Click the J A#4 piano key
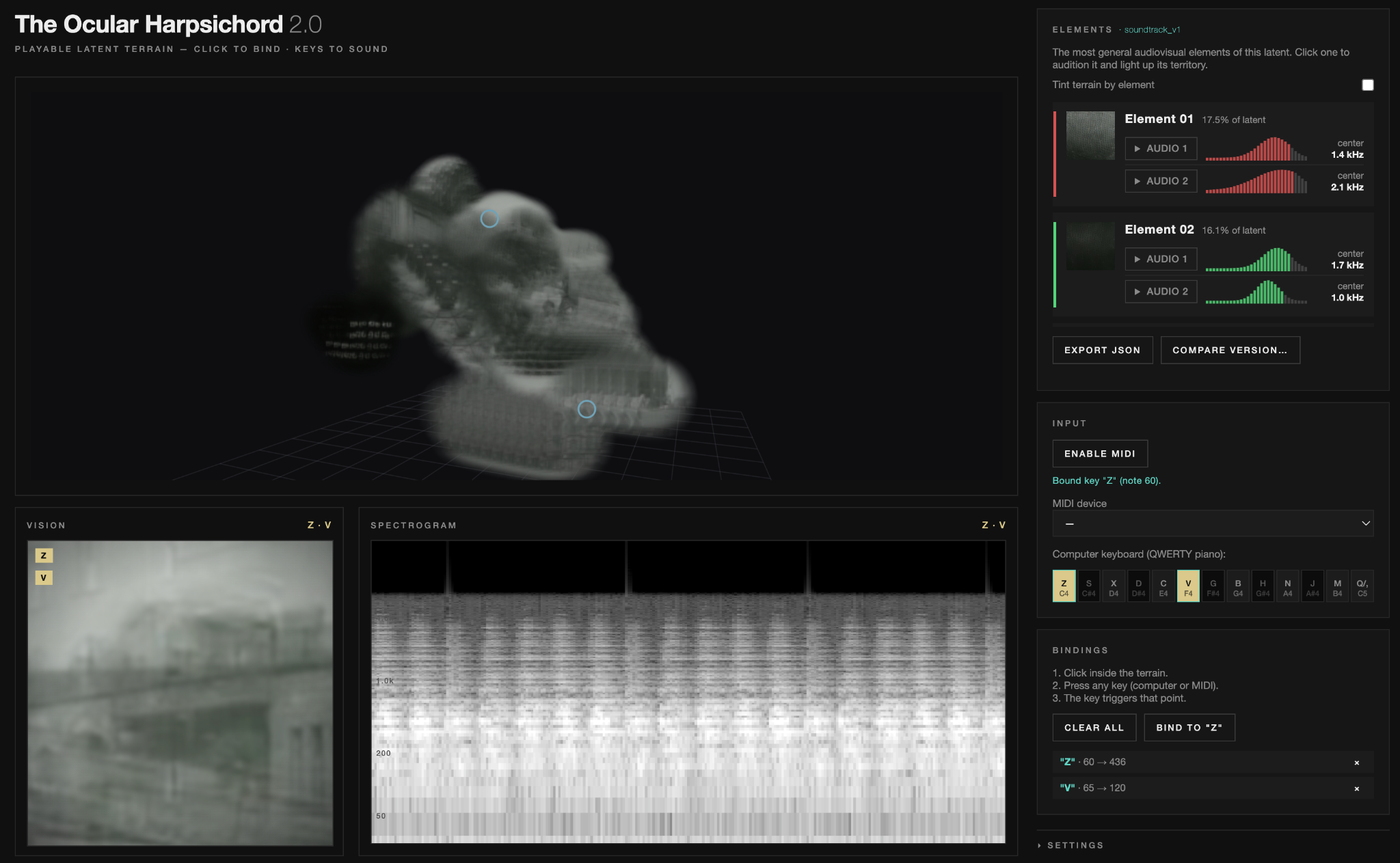Viewport: 1400px width, 863px height. (1312, 586)
